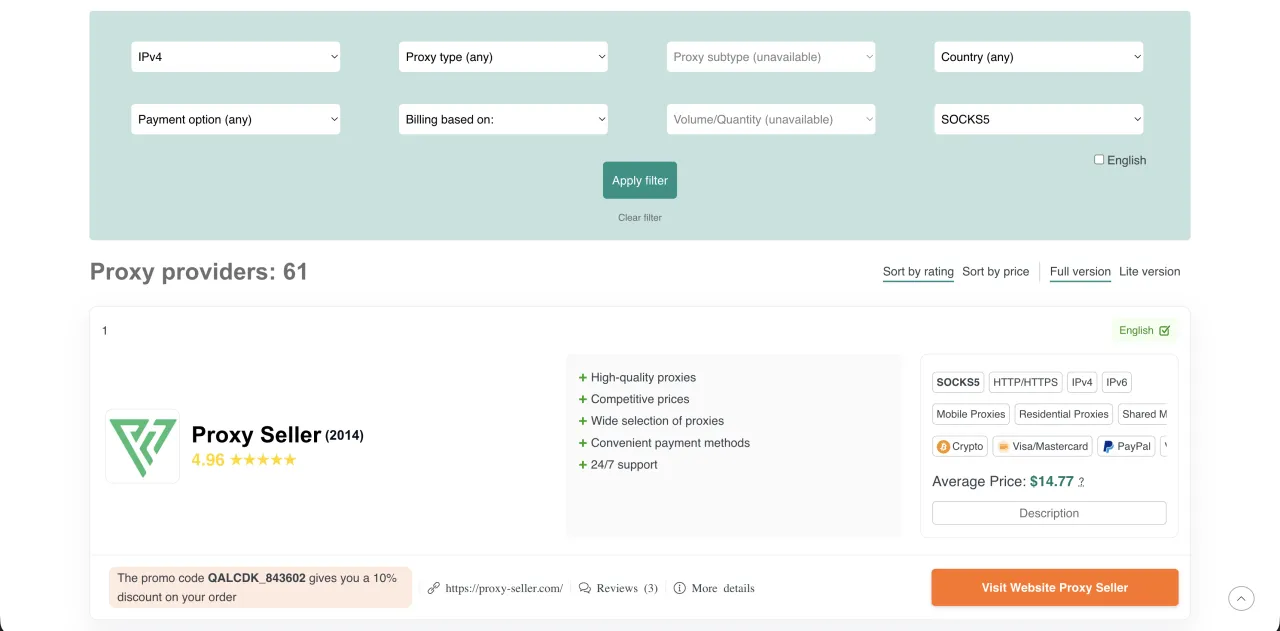Open the Volume/Quantity (unavailable) dropdown

coord(771,119)
